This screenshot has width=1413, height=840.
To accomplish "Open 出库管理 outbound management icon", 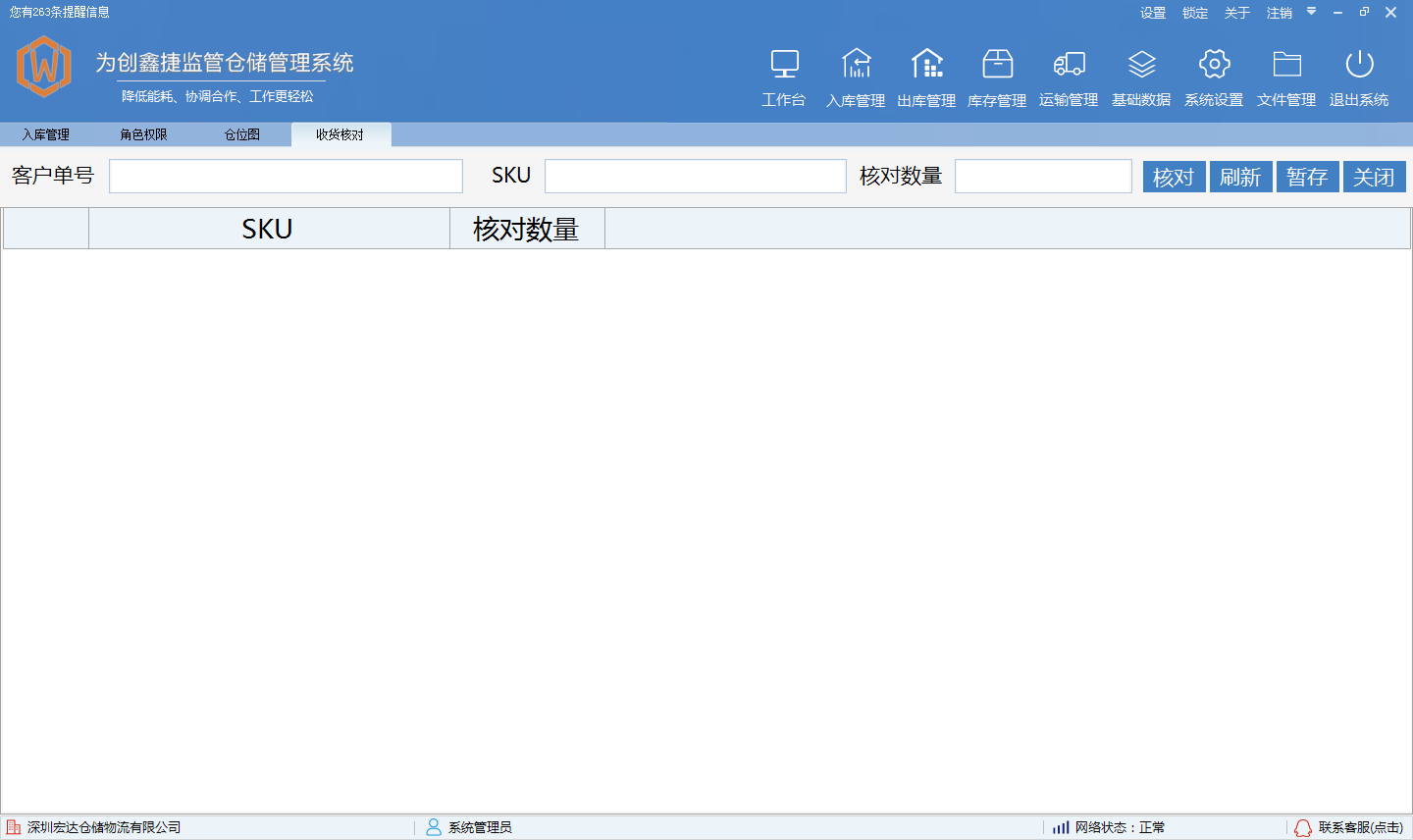I will coord(926,64).
